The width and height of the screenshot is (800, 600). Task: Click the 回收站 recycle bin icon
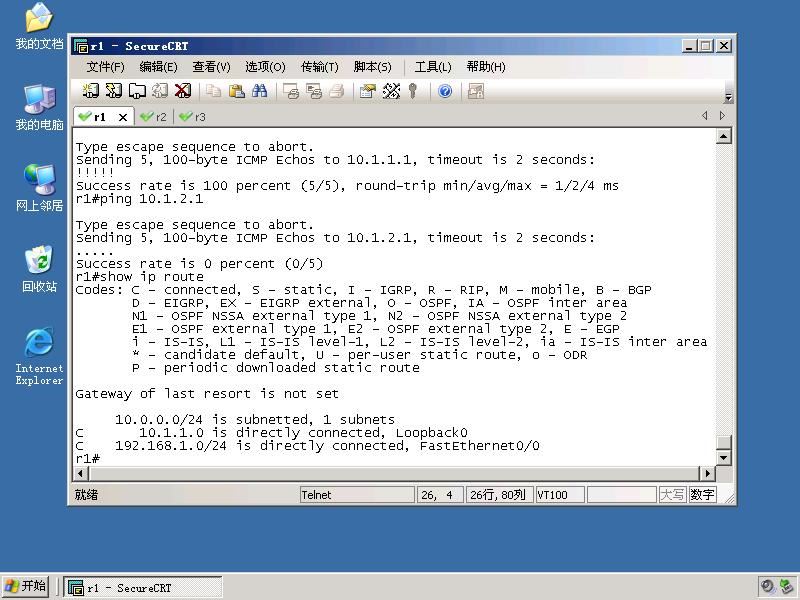pyautogui.click(x=39, y=269)
